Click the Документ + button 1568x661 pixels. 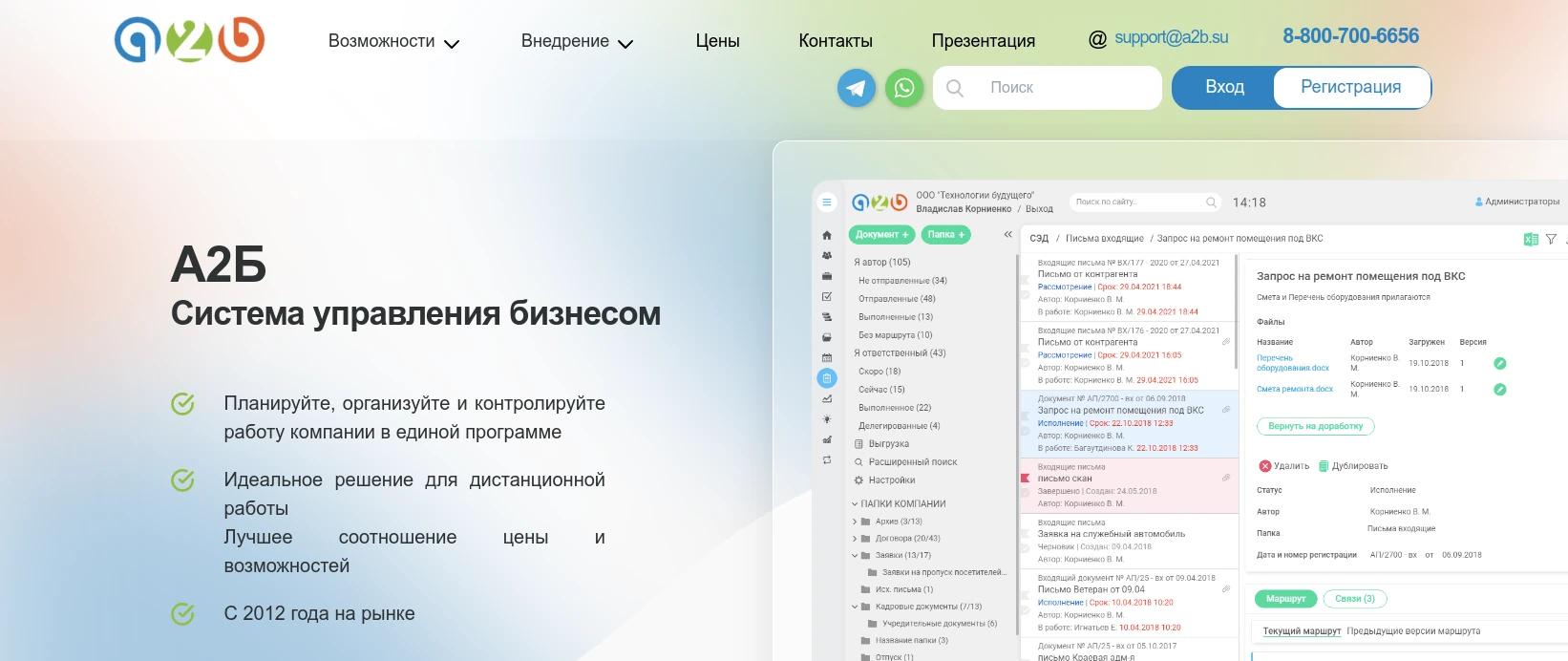[x=881, y=235]
